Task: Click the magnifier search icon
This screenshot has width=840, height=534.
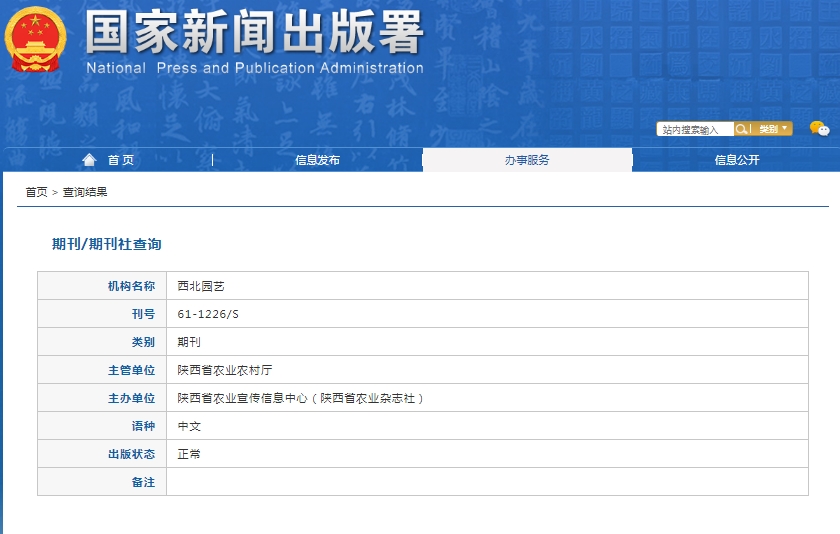Action: pos(742,129)
